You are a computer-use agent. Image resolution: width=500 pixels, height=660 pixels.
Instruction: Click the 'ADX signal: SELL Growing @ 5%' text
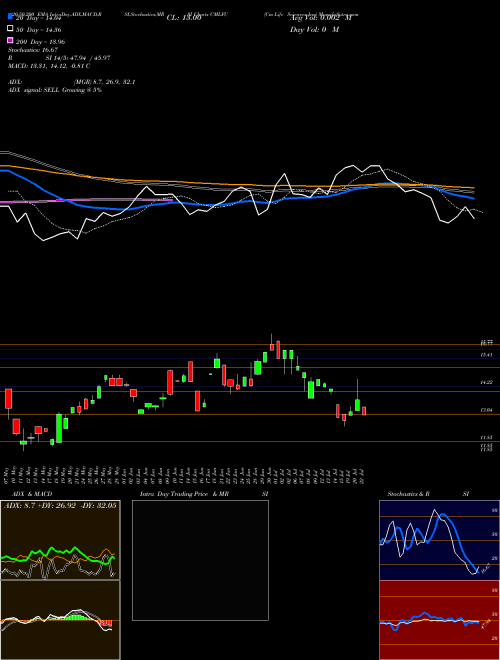55,90
